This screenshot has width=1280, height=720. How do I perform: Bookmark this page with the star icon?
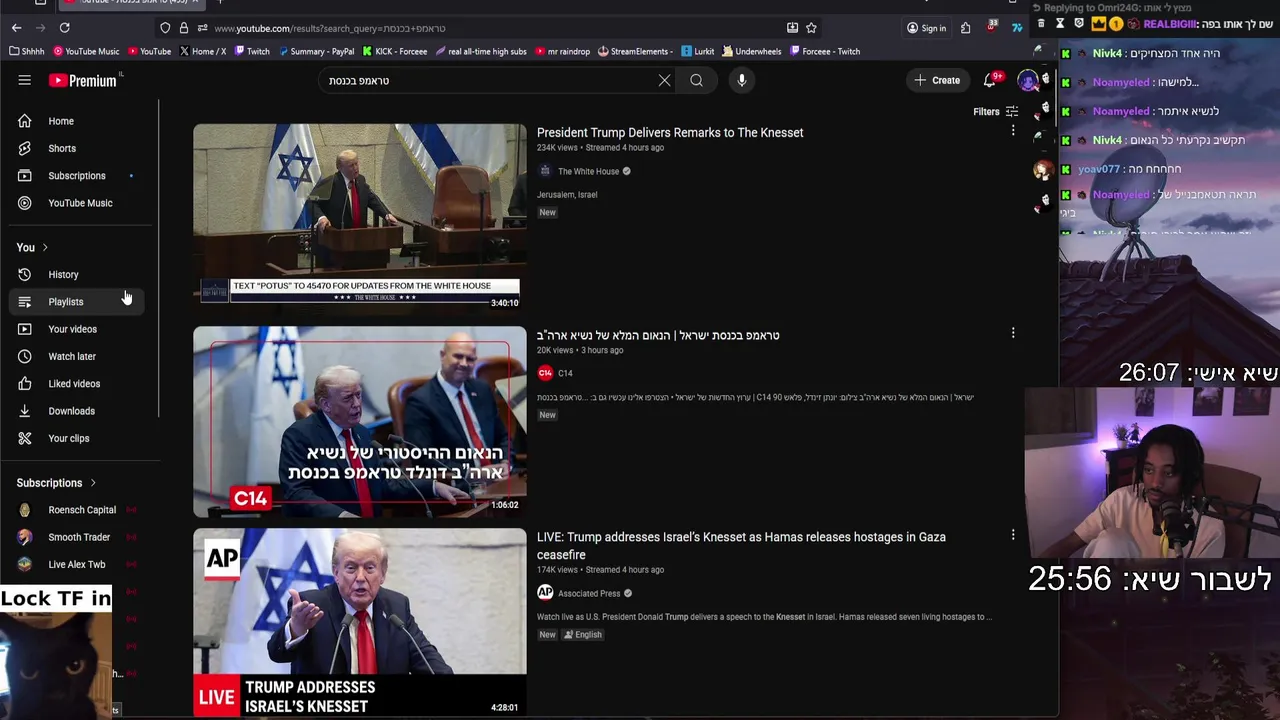coord(812,28)
